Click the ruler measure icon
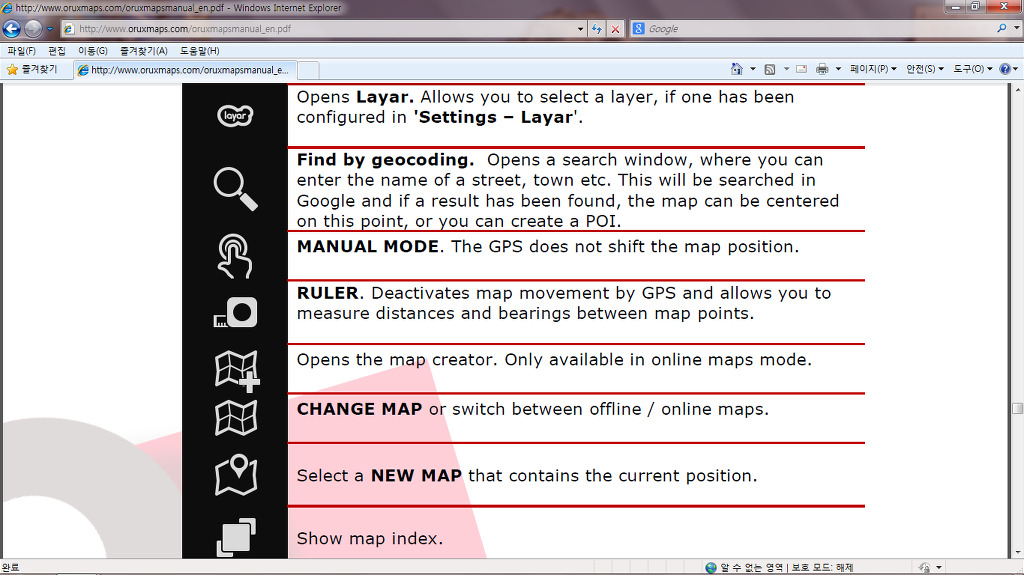1024x575 pixels. pos(236,313)
